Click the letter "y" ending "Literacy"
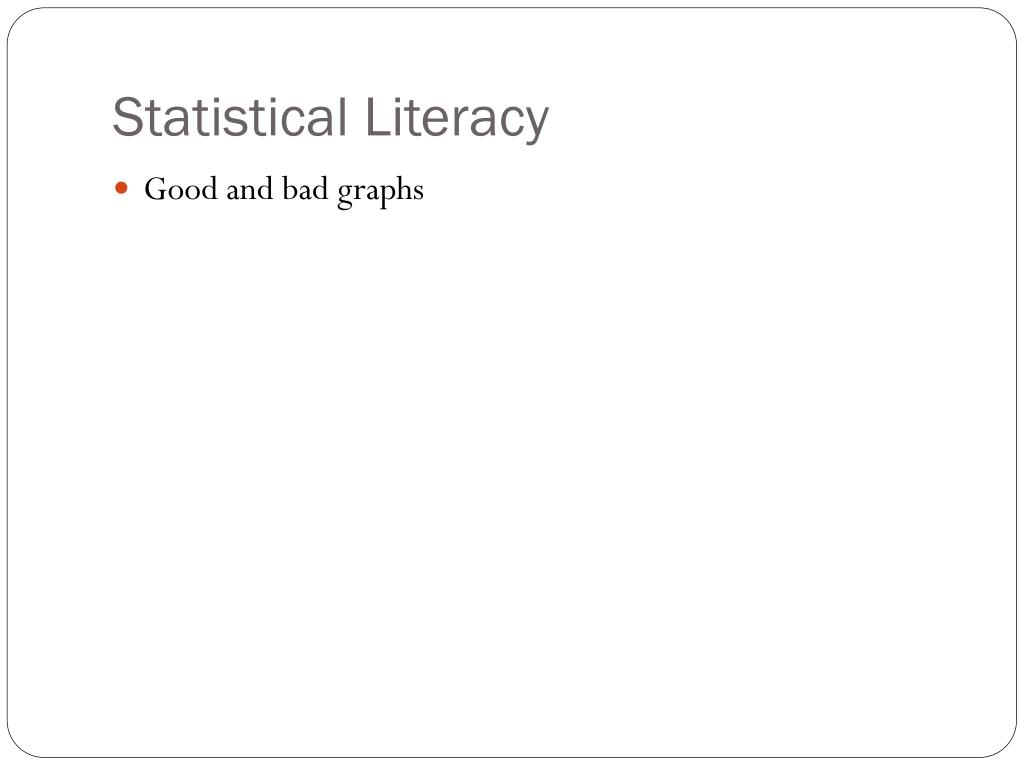Image resolution: width=1024 pixels, height=768 pixels. pos(536,124)
